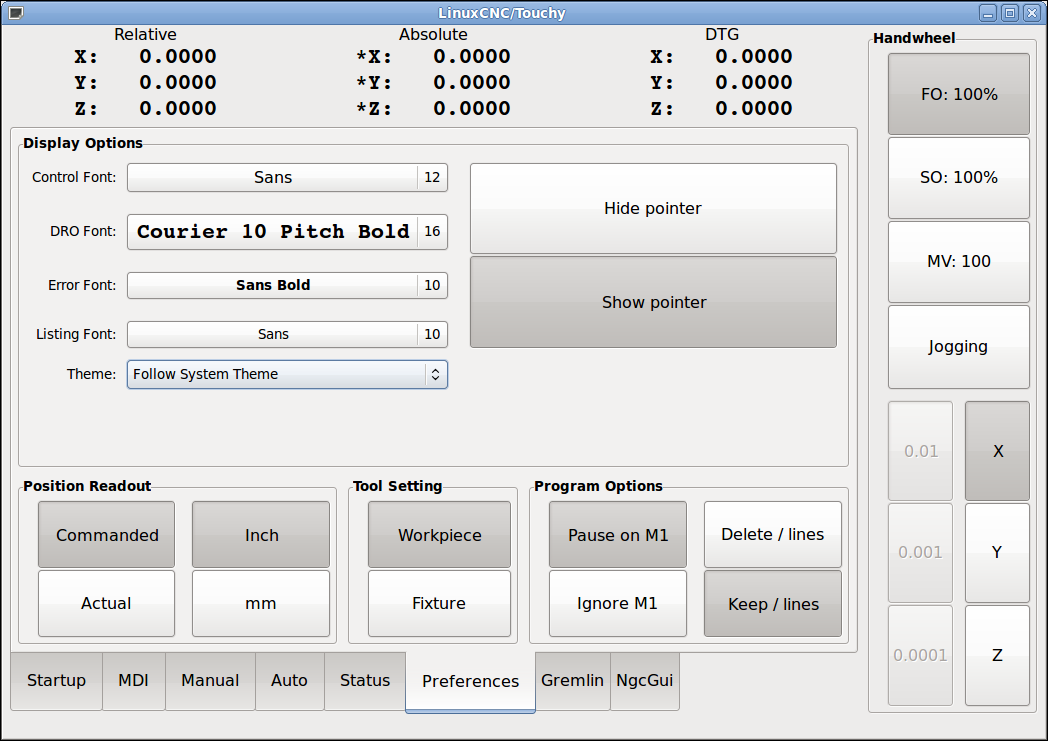1048x741 pixels.
Task: Switch units to mm
Action: tap(261, 603)
